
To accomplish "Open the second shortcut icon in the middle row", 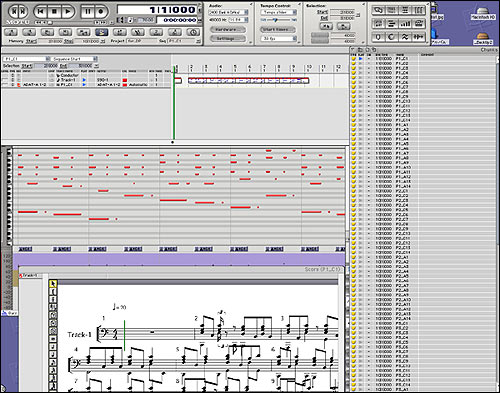I will (392, 24).
